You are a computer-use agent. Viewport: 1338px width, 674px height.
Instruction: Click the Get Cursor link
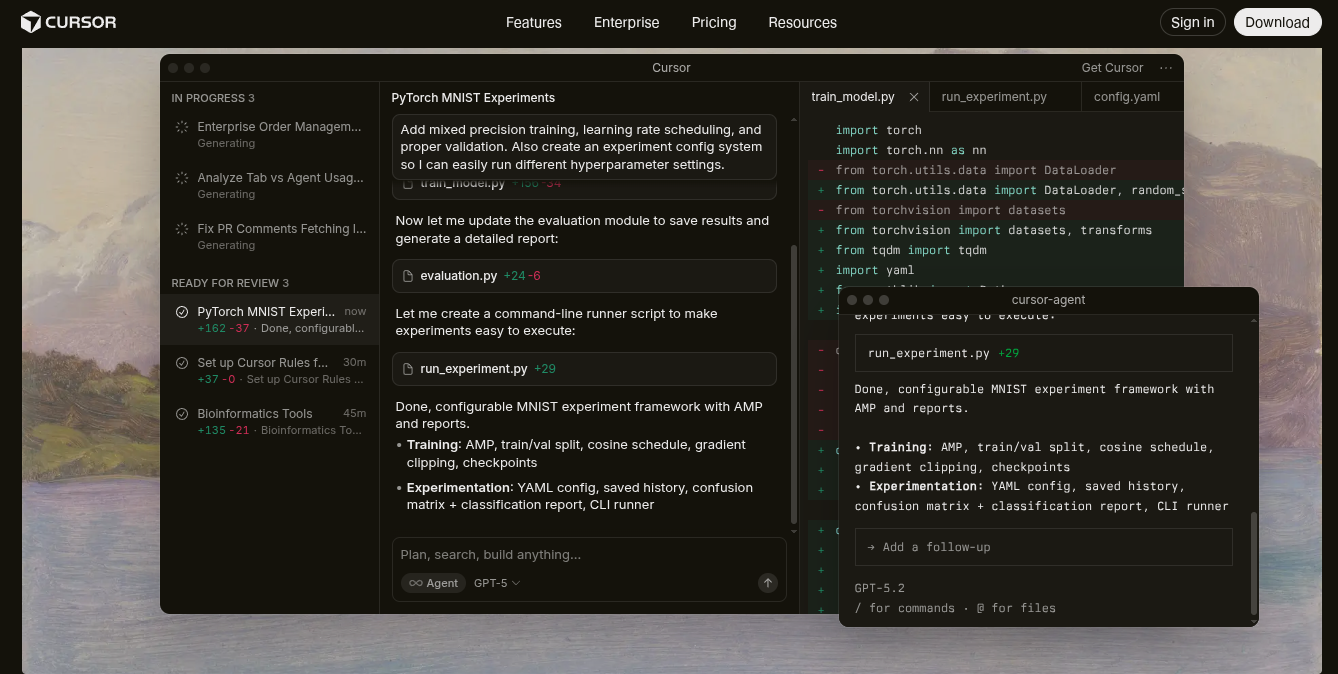(1112, 68)
